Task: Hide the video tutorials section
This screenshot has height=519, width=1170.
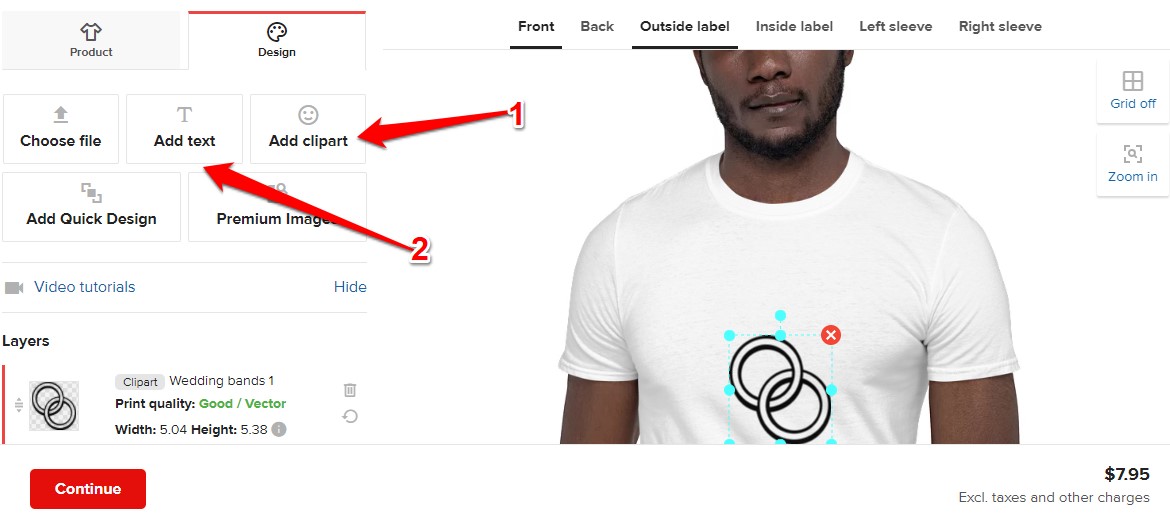Action: pos(350,287)
